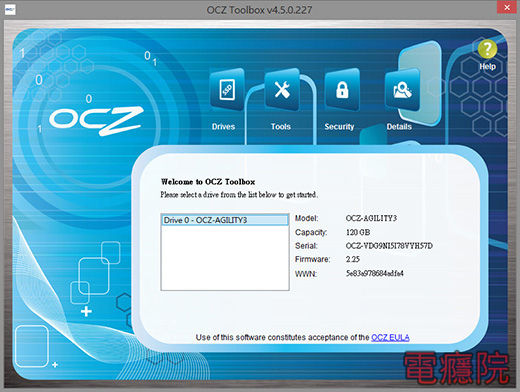Click the capacity value 120 GB

click(358, 232)
